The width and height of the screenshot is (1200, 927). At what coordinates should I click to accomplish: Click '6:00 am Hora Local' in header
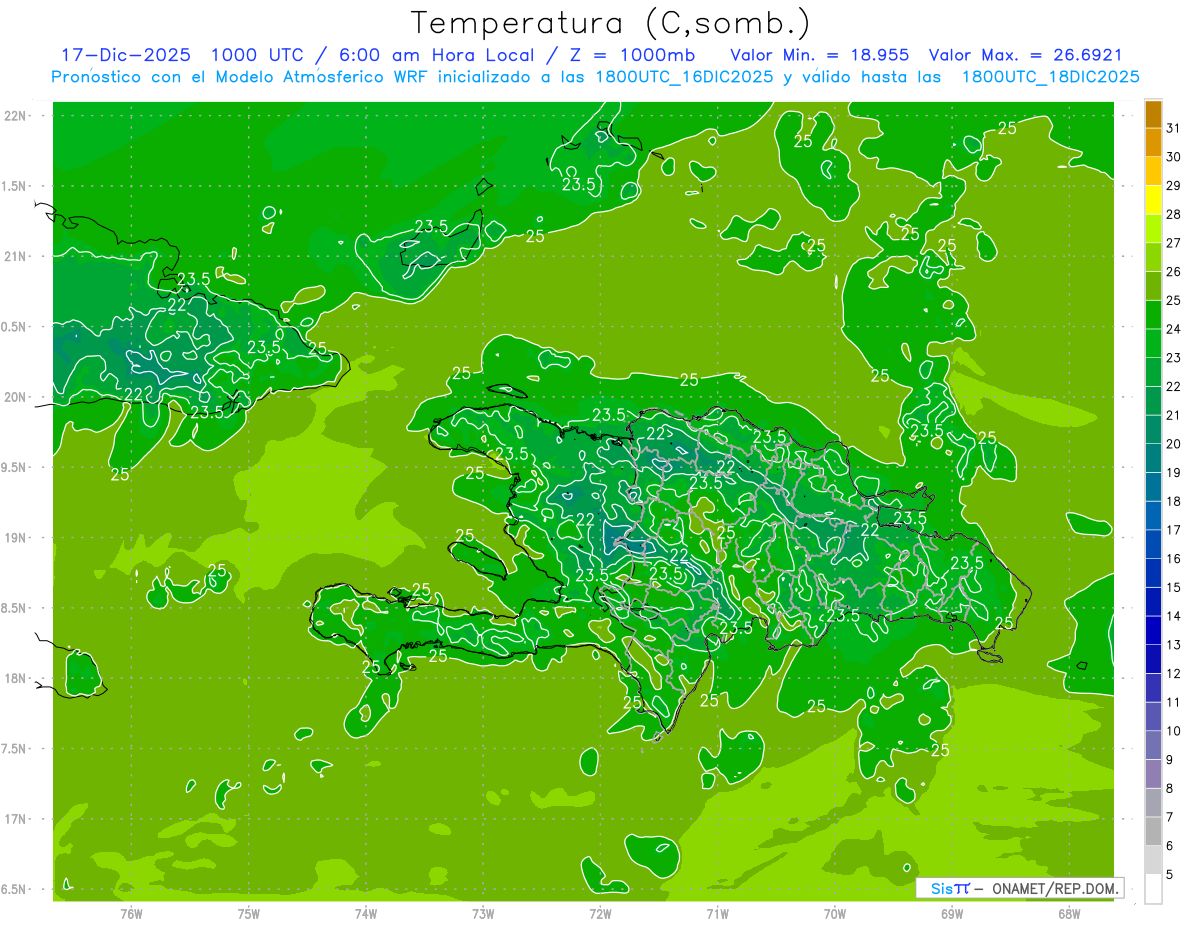436,55
